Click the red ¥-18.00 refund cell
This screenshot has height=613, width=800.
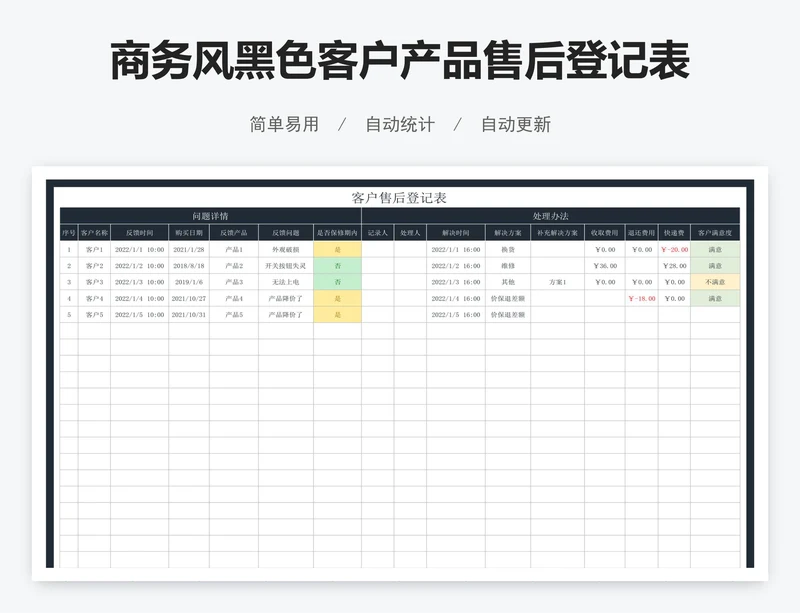click(641, 299)
